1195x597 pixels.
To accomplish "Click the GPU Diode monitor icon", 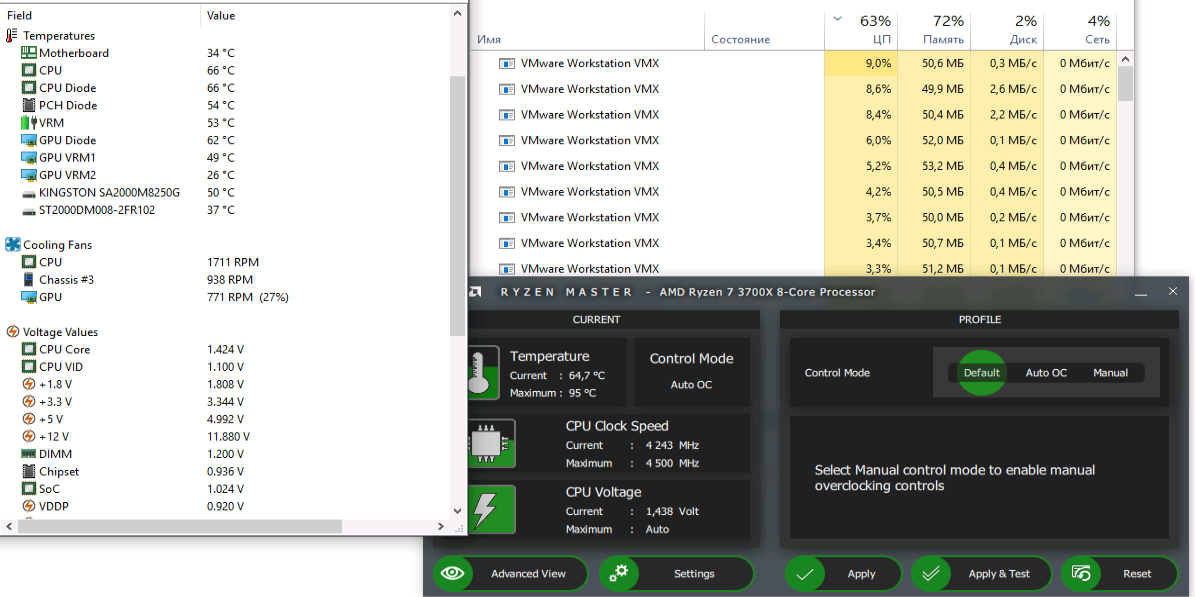I will coord(28,140).
